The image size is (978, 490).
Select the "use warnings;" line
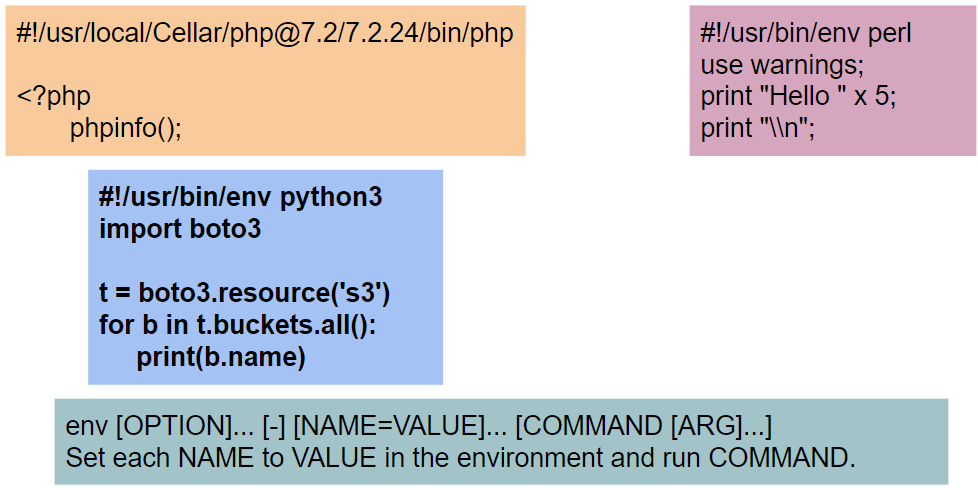click(782, 65)
